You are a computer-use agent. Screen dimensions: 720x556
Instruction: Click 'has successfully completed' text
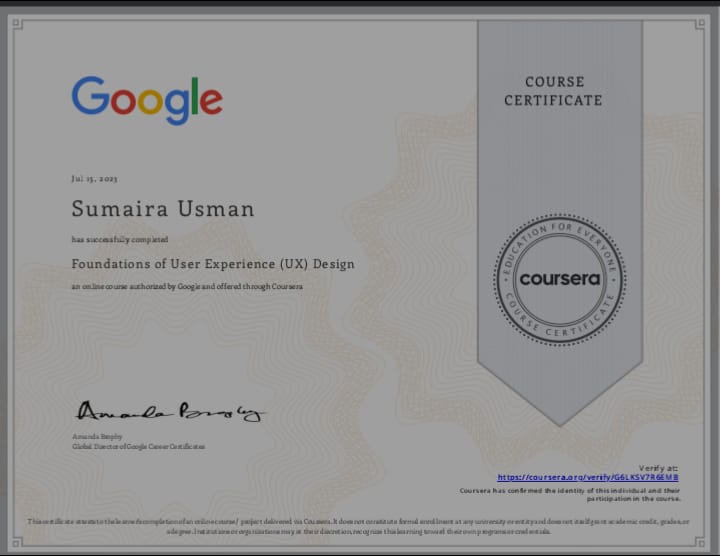tap(120, 239)
